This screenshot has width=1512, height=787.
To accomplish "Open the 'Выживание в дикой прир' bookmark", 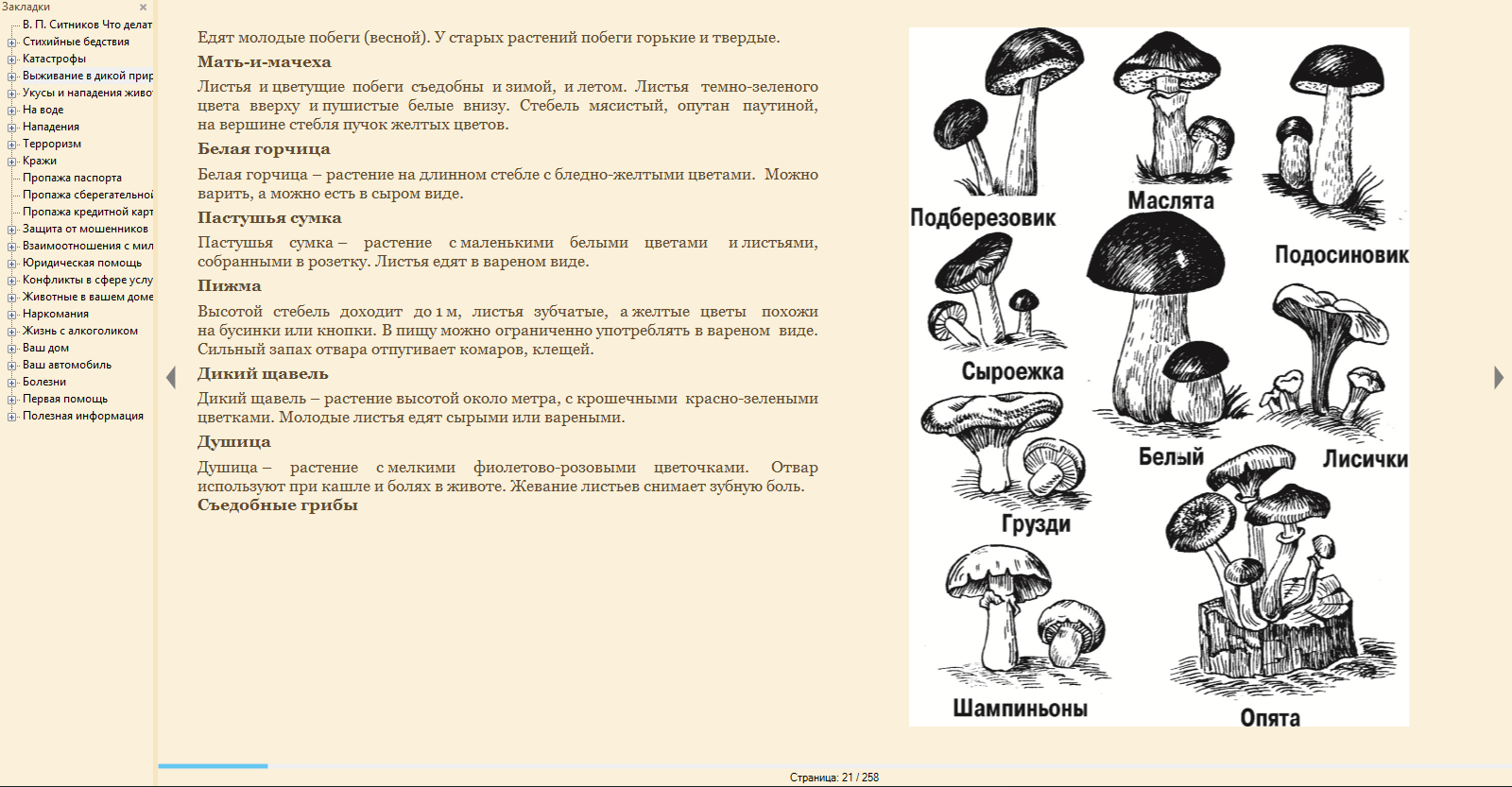I will pos(88,76).
